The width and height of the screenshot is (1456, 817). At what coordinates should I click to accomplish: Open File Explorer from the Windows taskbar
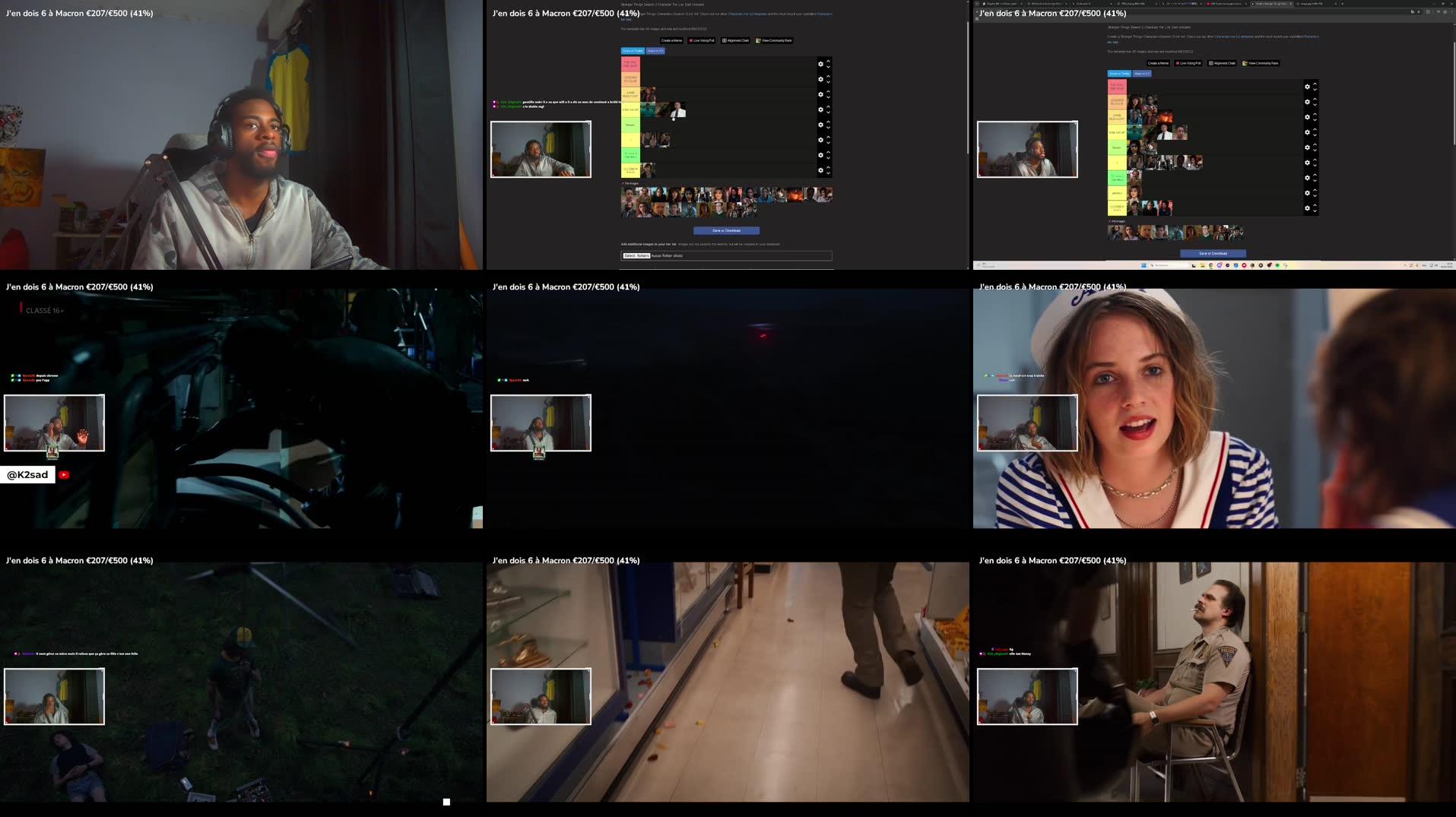point(1202,265)
